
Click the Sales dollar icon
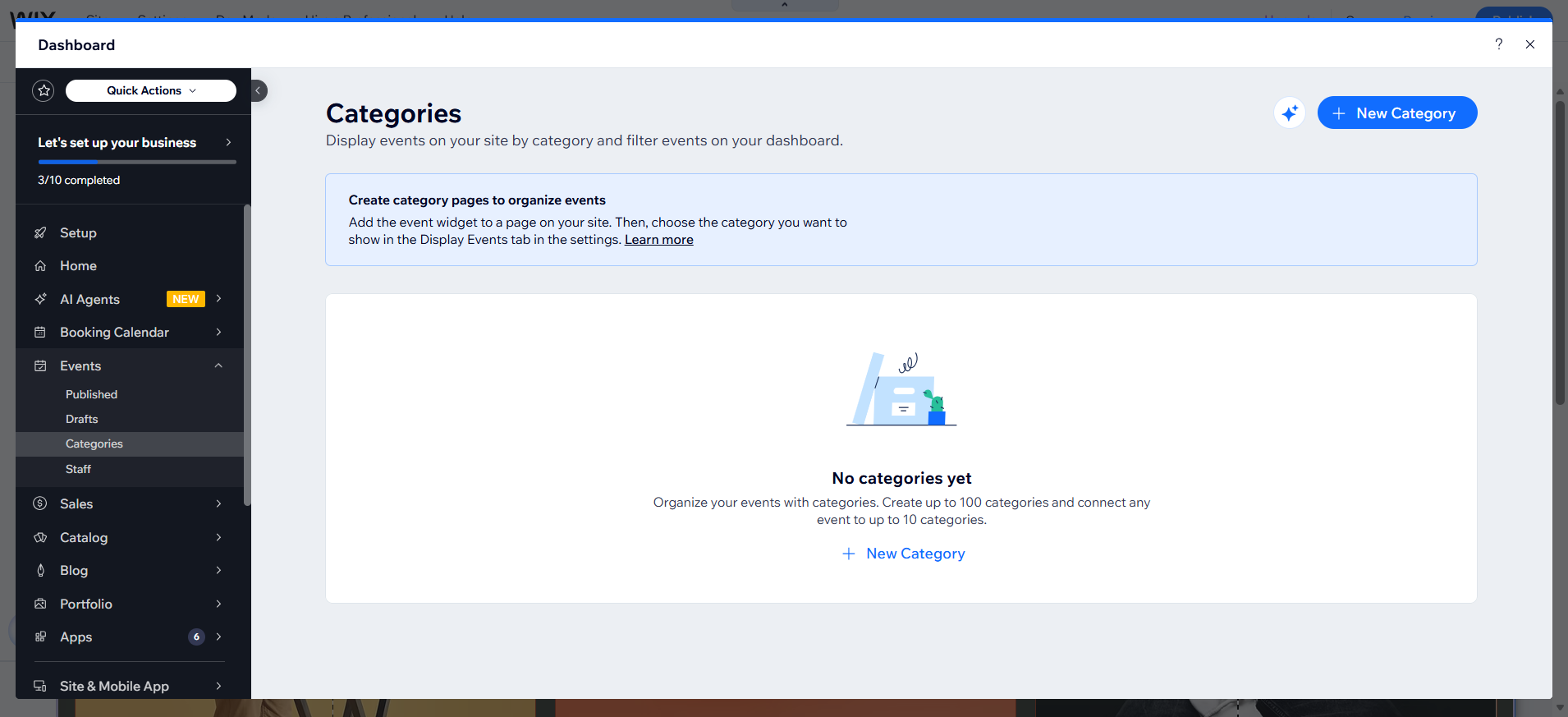tap(40, 503)
